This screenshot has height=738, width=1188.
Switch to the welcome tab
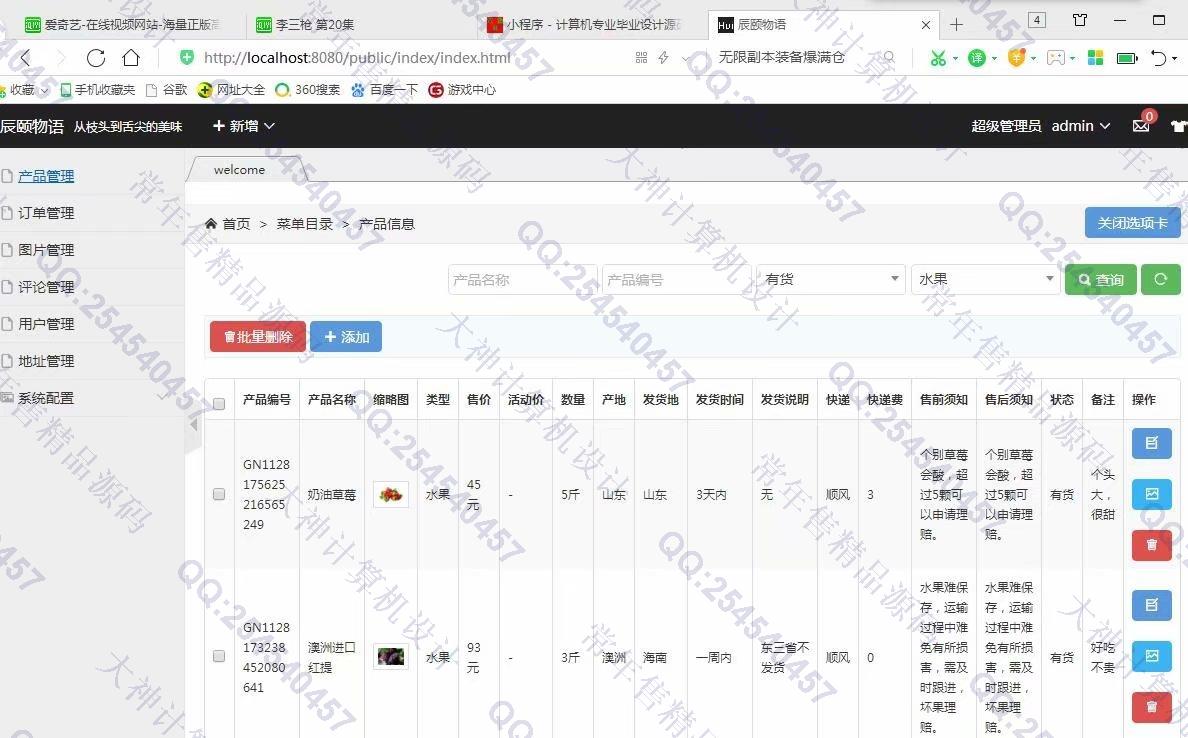(x=240, y=170)
